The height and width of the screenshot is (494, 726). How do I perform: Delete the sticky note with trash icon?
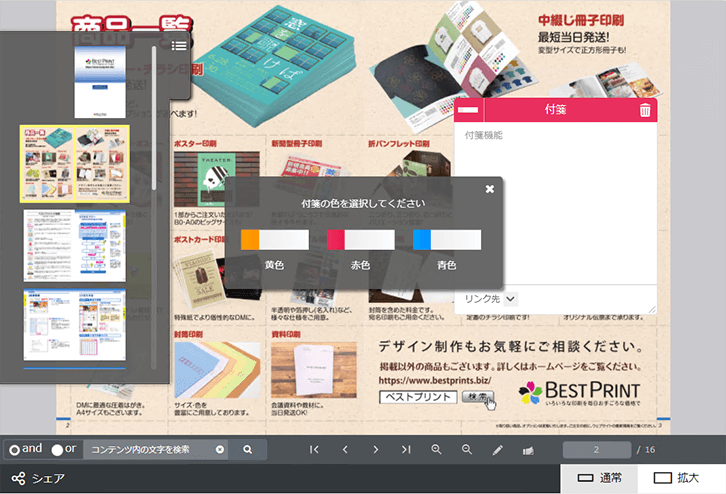tap(645, 110)
